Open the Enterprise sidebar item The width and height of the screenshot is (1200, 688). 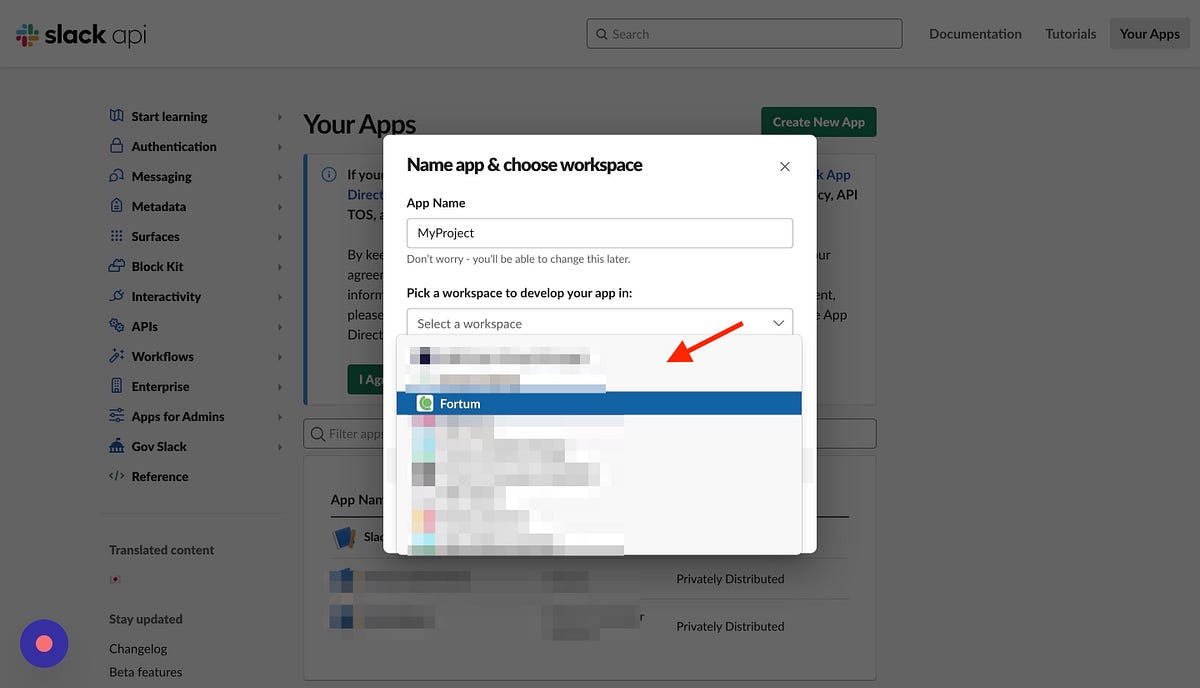point(160,386)
